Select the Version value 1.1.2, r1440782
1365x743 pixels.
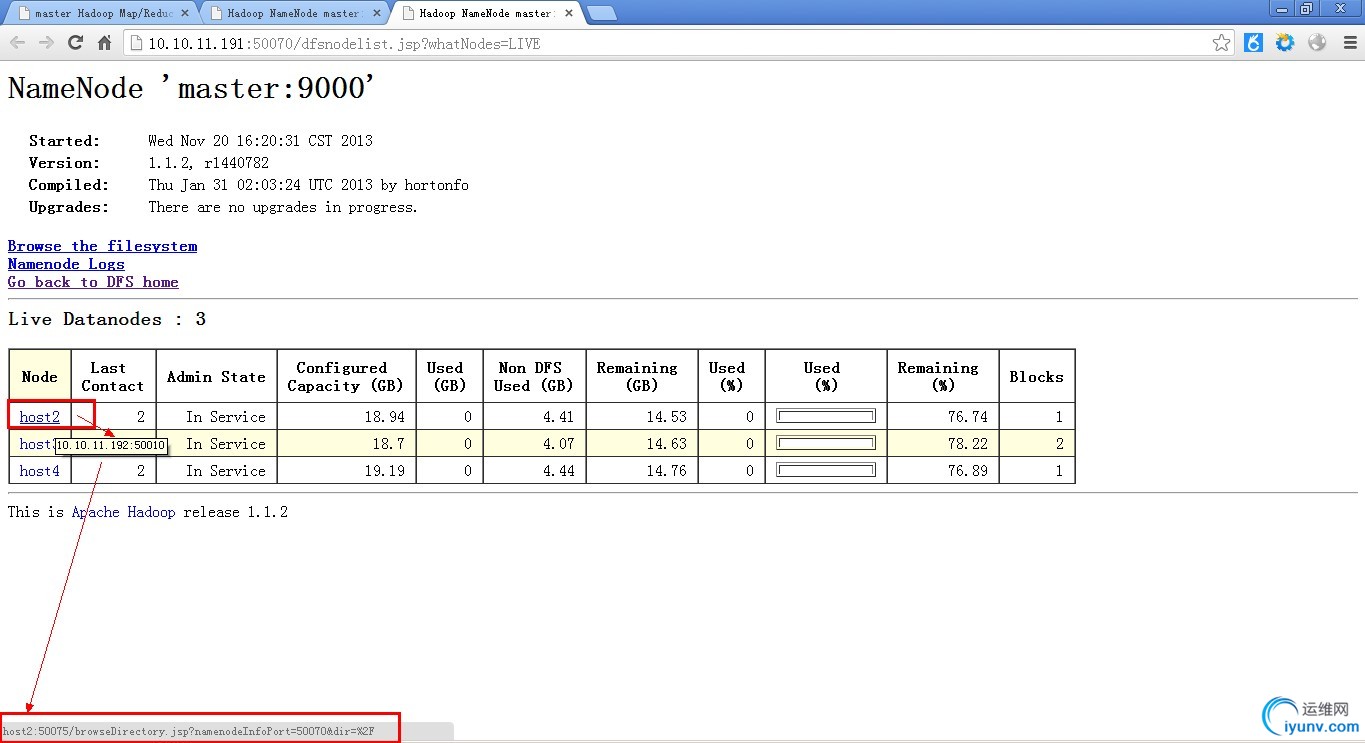(208, 163)
